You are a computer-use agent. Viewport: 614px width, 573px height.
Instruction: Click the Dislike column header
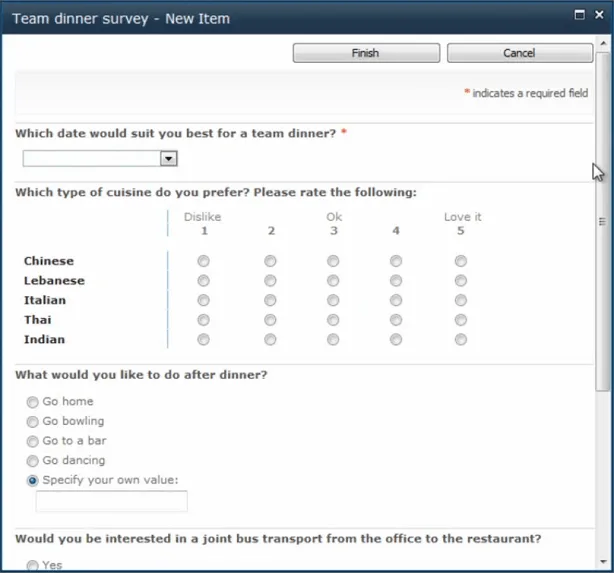202,217
